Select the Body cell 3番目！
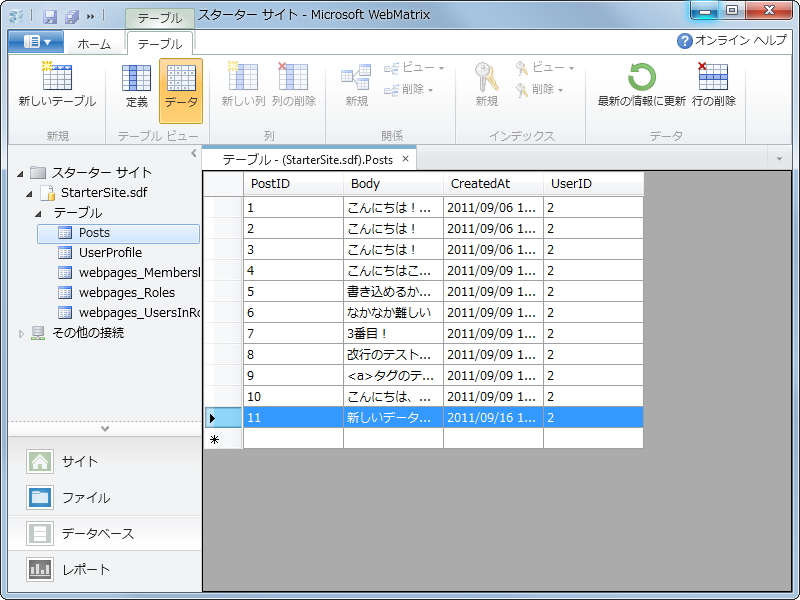Screen dimensions: 800x600 click(x=393, y=333)
